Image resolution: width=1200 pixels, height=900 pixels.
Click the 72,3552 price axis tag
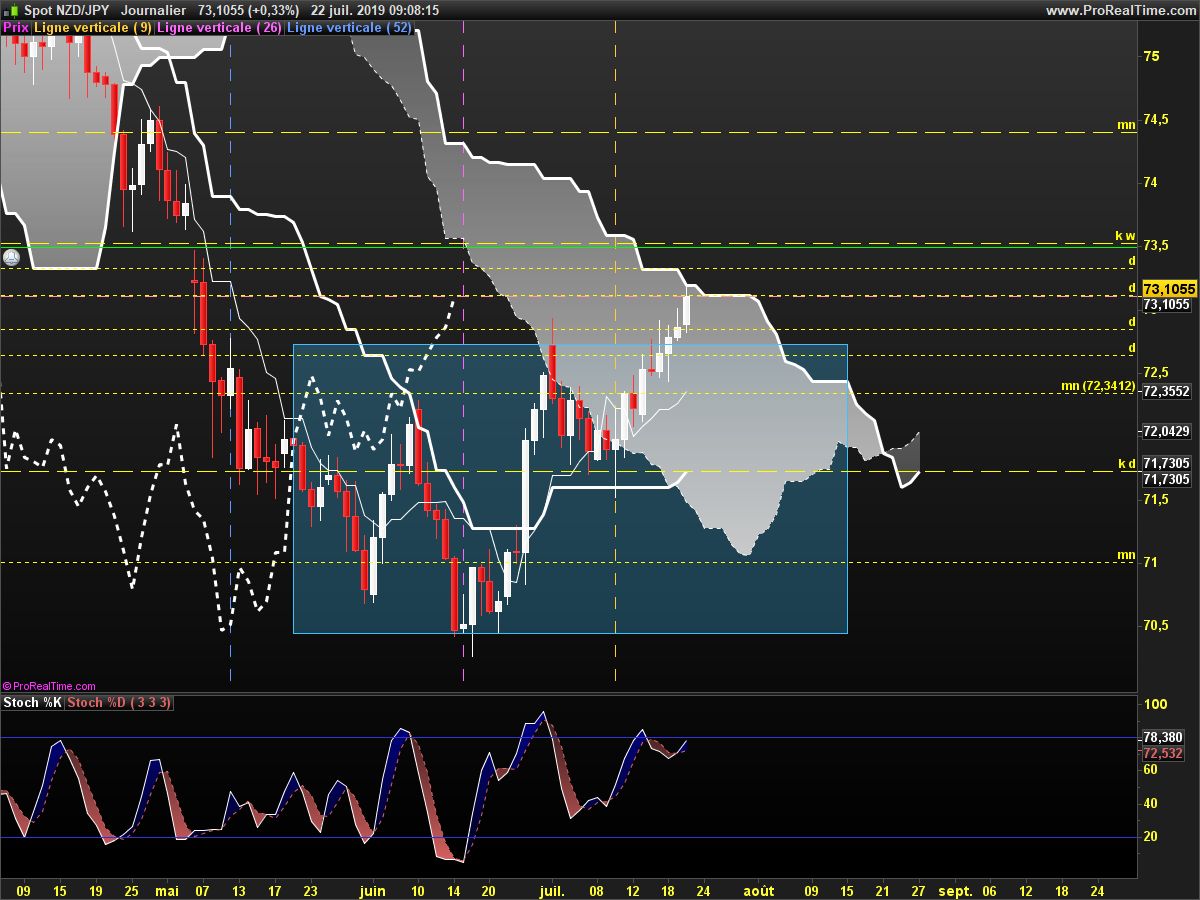pyautogui.click(x=1166, y=392)
